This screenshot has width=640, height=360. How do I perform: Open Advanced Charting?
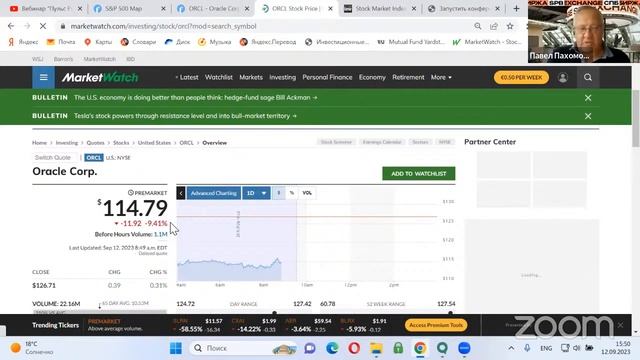tap(214, 193)
